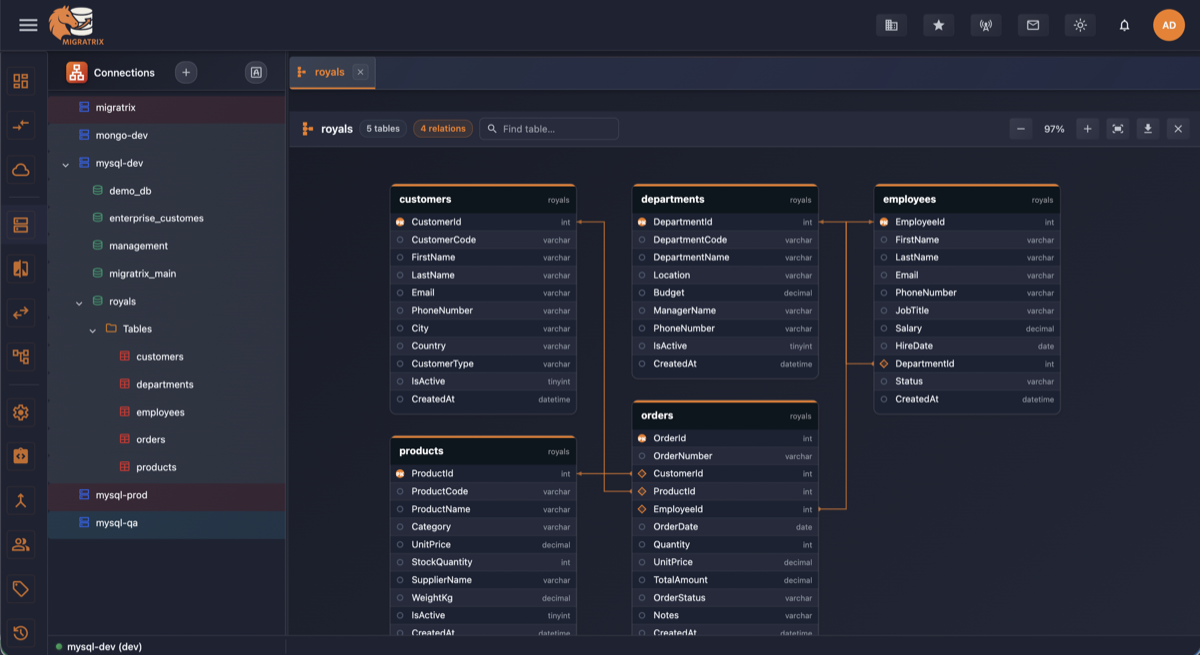Select the cloud connections icon in the sidebar
This screenshot has height=655, width=1200.
20,170
